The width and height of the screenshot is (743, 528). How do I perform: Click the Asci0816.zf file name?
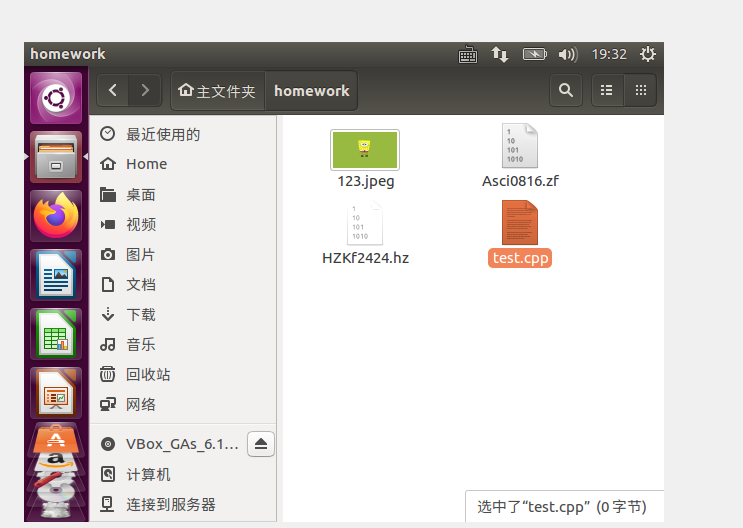point(520,181)
